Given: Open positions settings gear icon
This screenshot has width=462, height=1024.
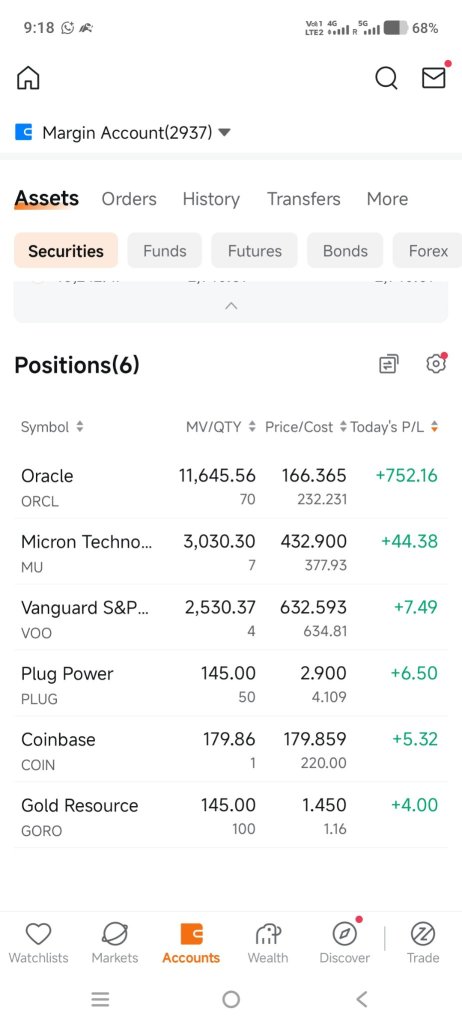Looking at the screenshot, I should (x=436, y=364).
